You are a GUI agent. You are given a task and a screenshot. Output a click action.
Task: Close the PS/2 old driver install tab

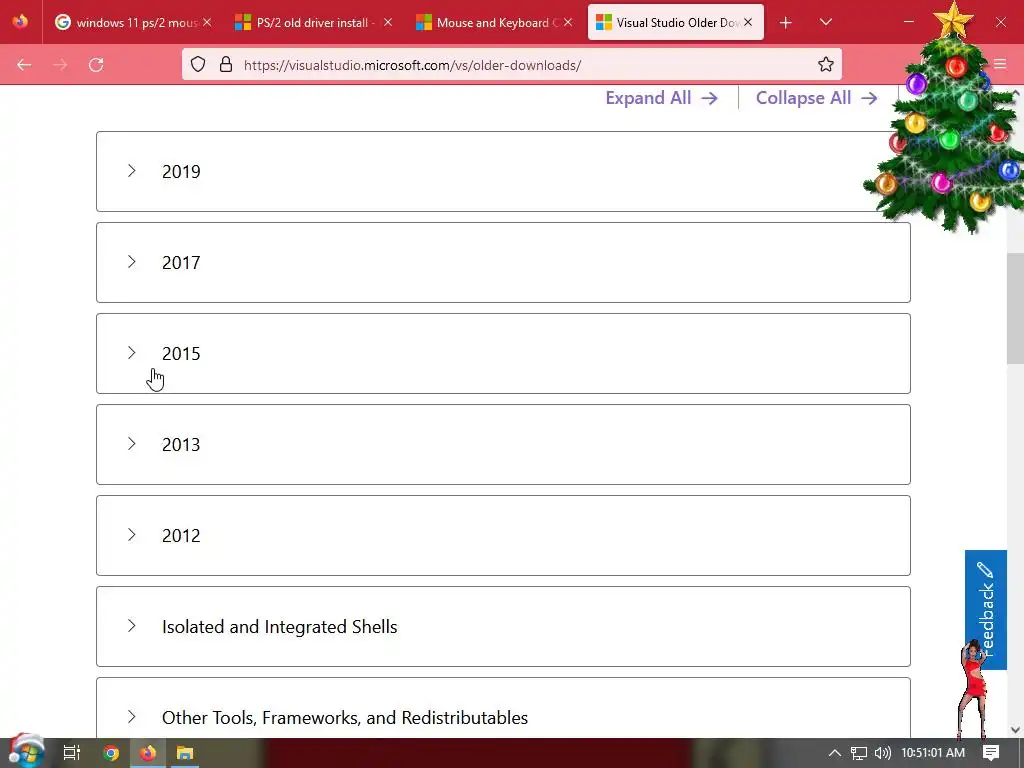[x=387, y=22]
